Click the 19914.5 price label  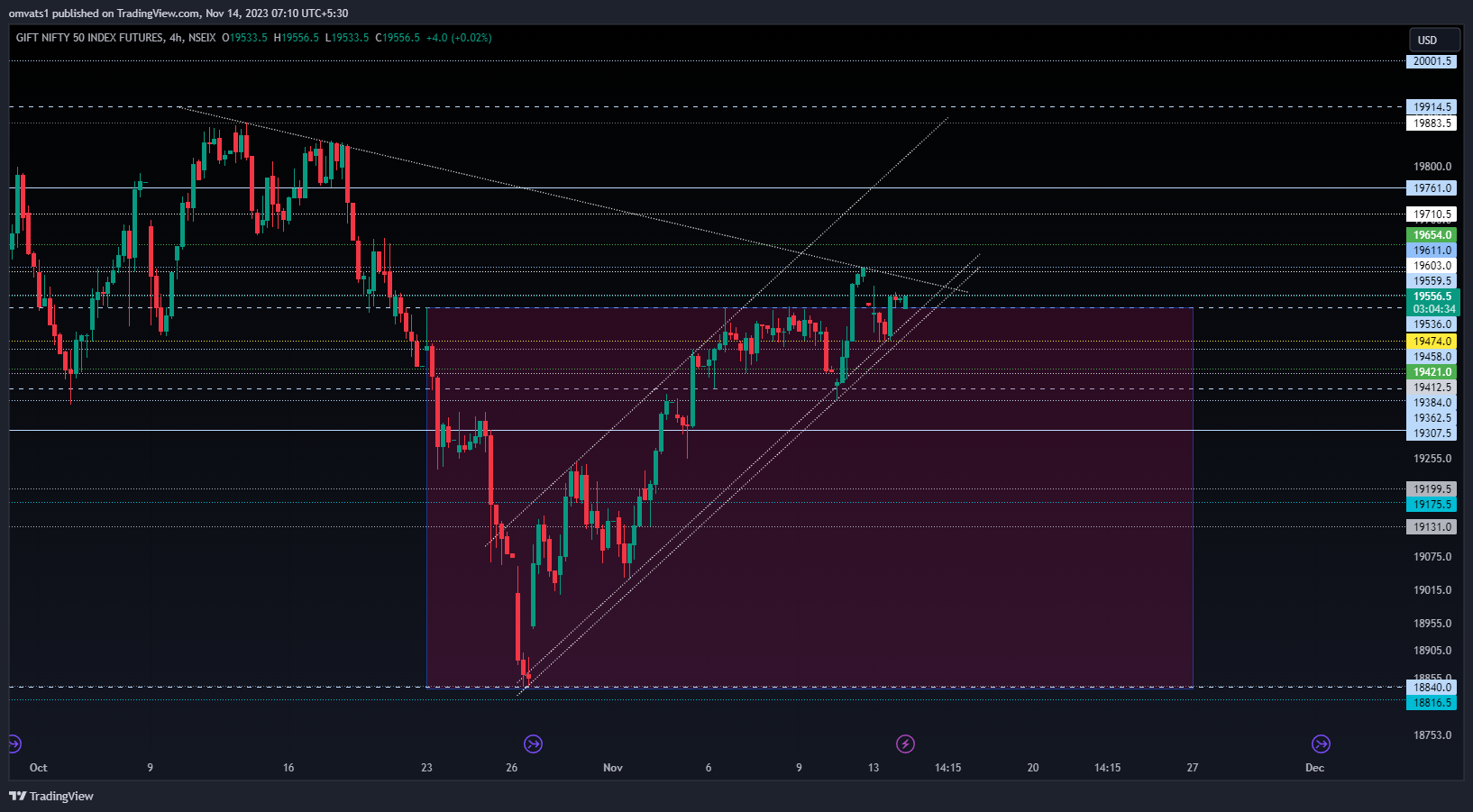tap(1432, 107)
